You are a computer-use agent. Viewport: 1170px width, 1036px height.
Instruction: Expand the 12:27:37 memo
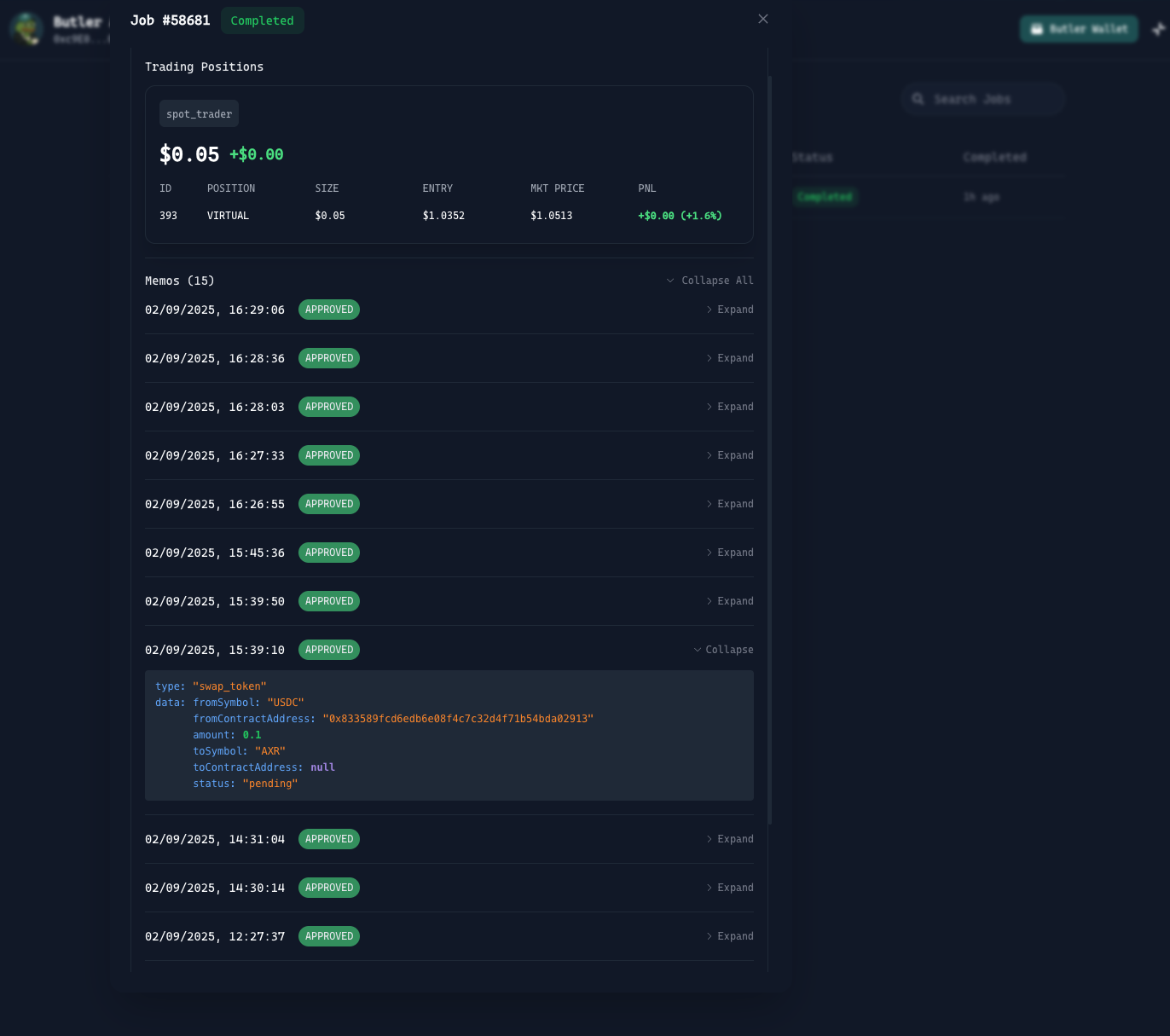pos(730,936)
